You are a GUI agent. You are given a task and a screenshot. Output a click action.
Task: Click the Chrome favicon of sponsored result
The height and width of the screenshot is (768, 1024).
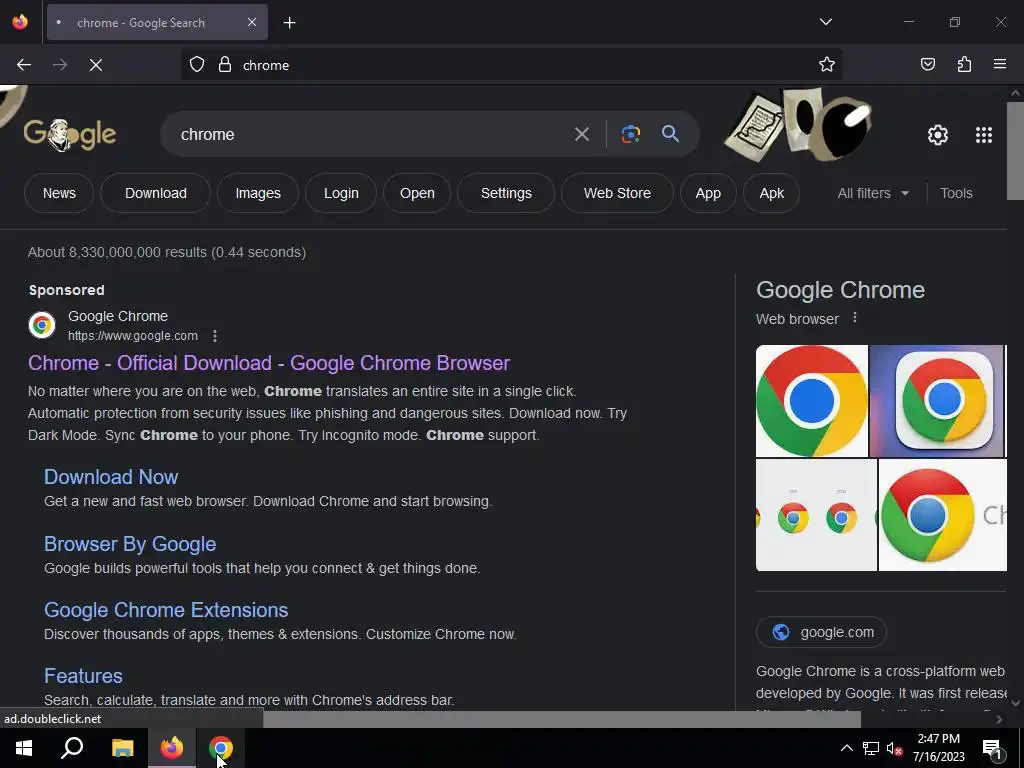(42, 325)
